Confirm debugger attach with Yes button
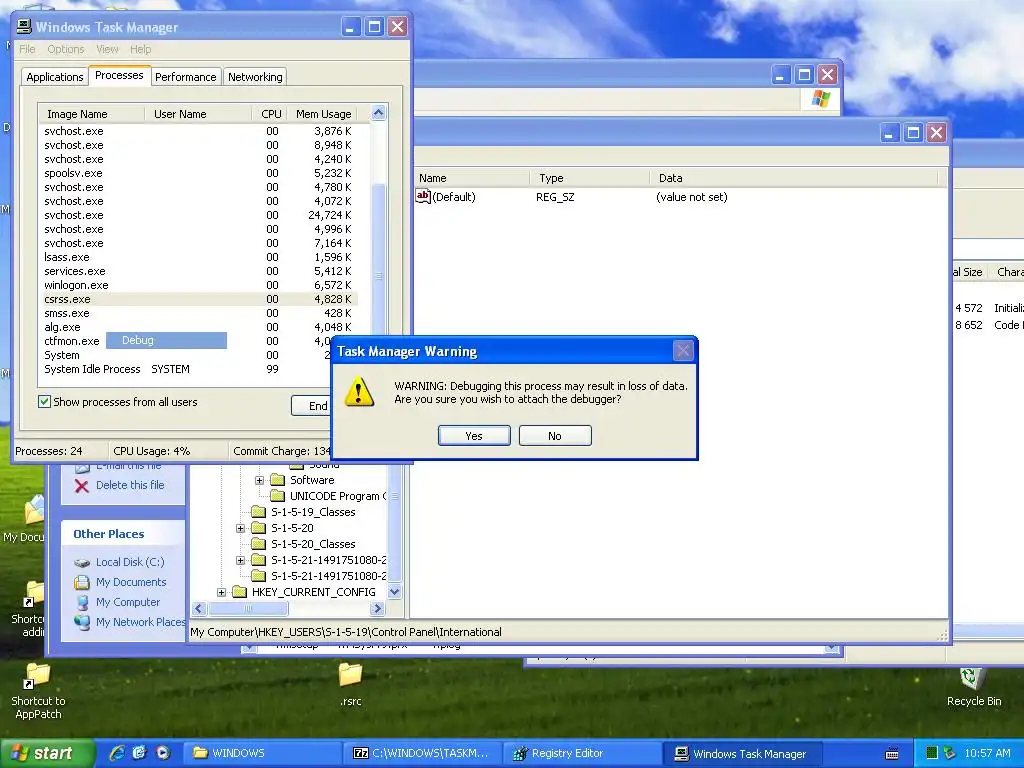This screenshot has width=1024, height=768. coord(474,436)
